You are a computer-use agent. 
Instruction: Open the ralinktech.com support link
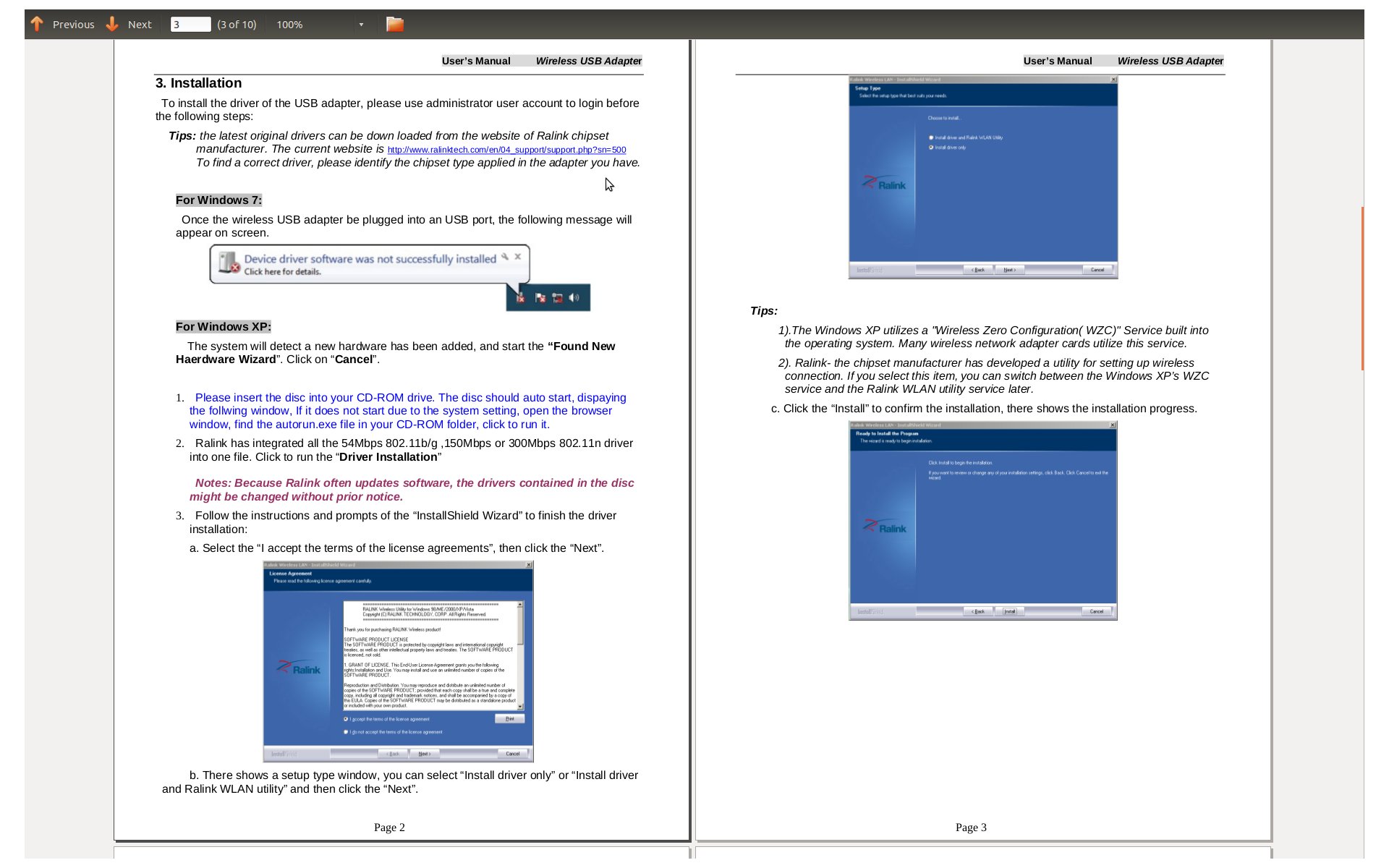506,150
